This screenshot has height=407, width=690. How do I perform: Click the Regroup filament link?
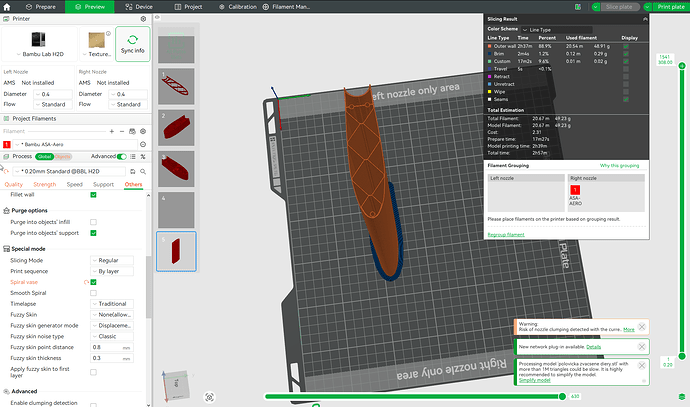[x=506, y=235]
